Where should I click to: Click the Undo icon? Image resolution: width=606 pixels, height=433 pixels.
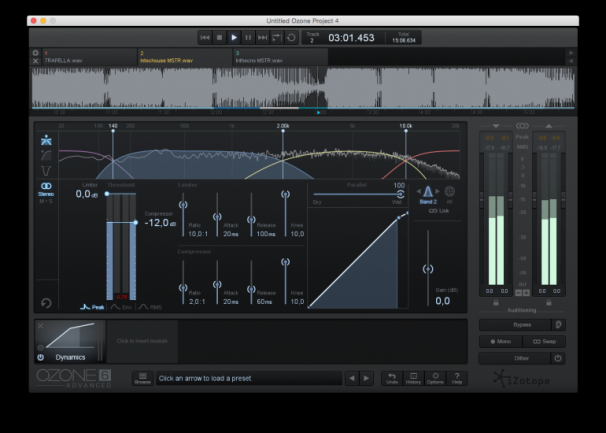(393, 378)
